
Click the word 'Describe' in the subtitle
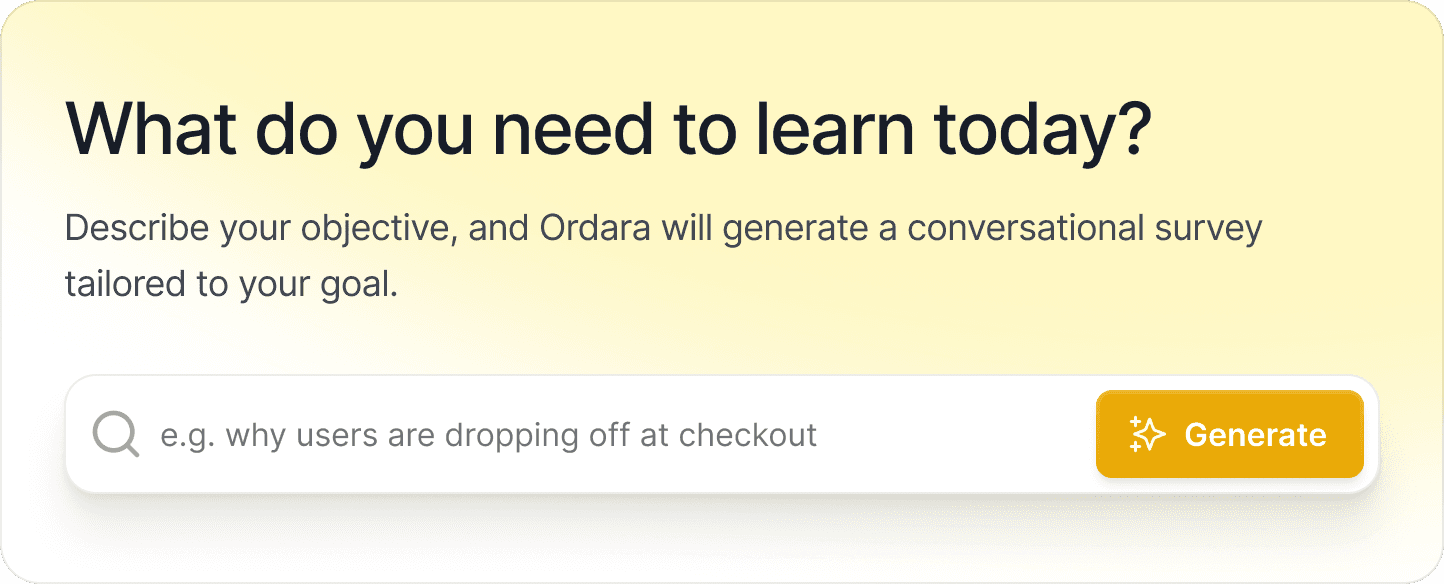tap(137, 228)
